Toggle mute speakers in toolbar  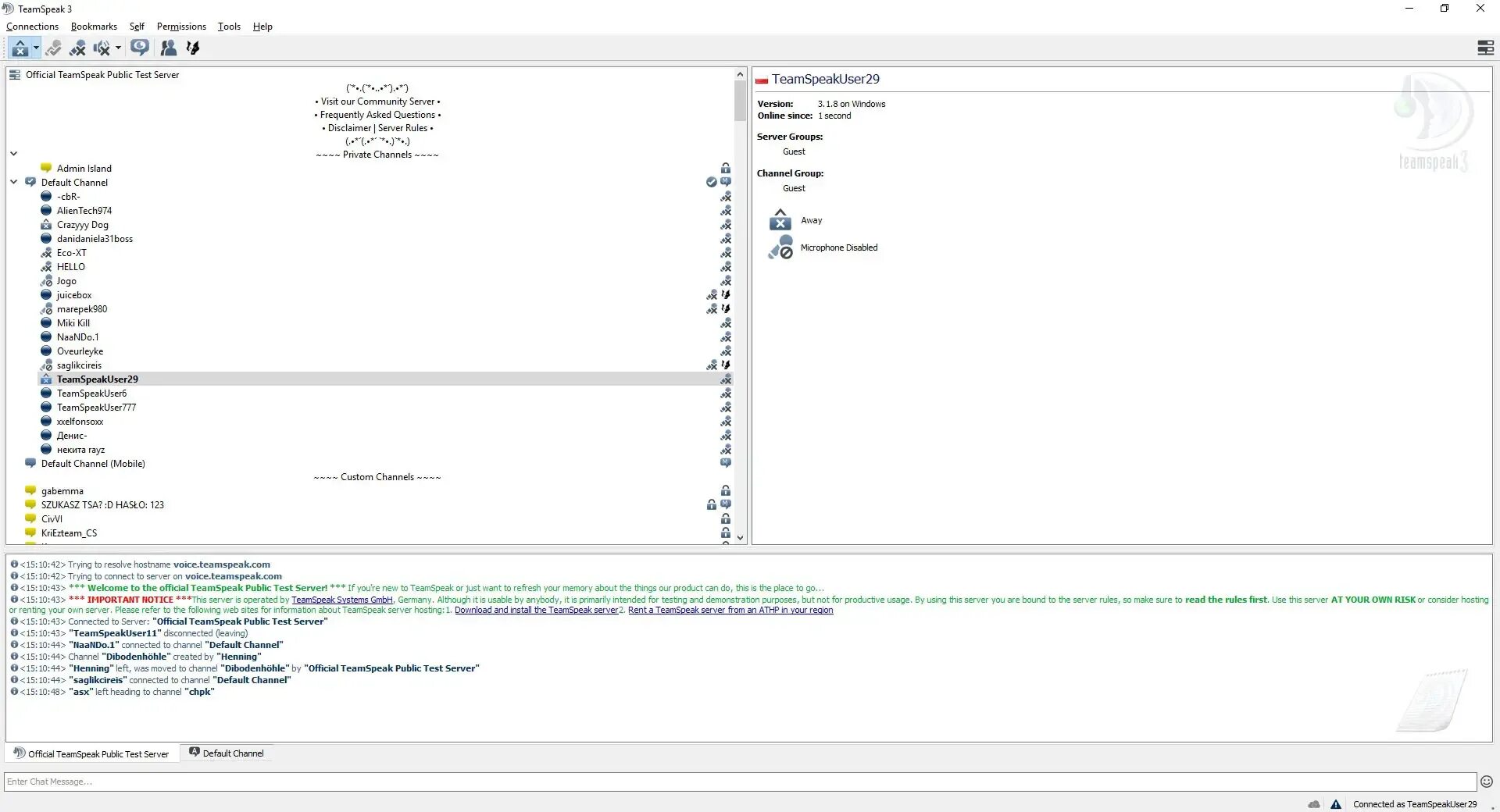[x=102, y=48]
